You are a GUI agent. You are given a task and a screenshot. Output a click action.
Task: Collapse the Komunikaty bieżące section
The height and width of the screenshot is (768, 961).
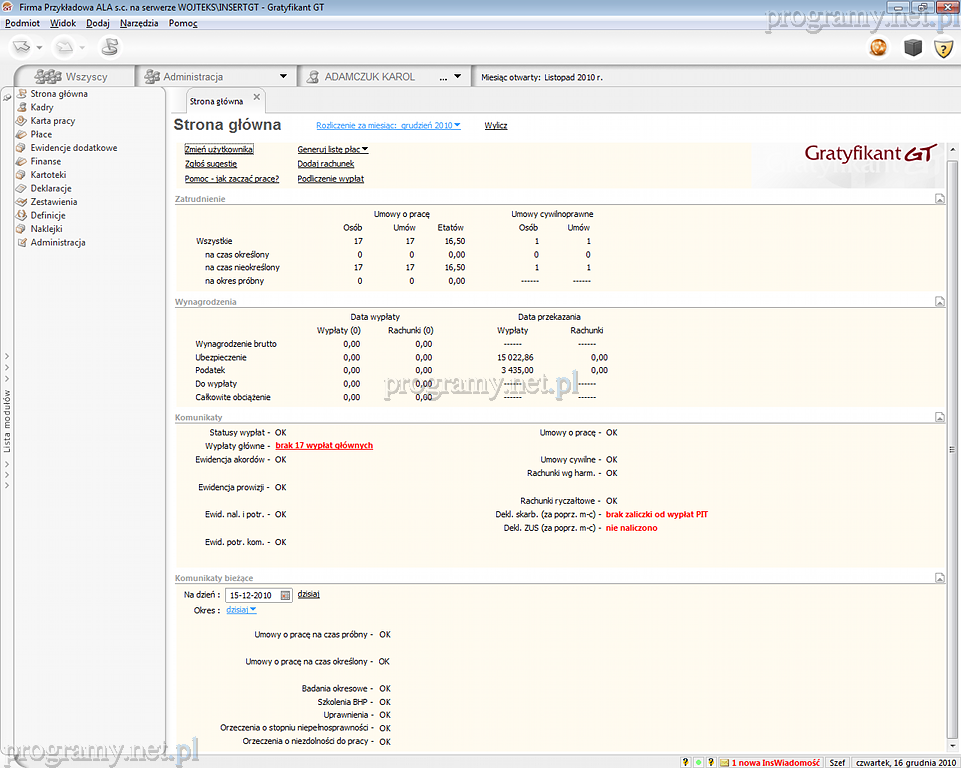point(940,578)
